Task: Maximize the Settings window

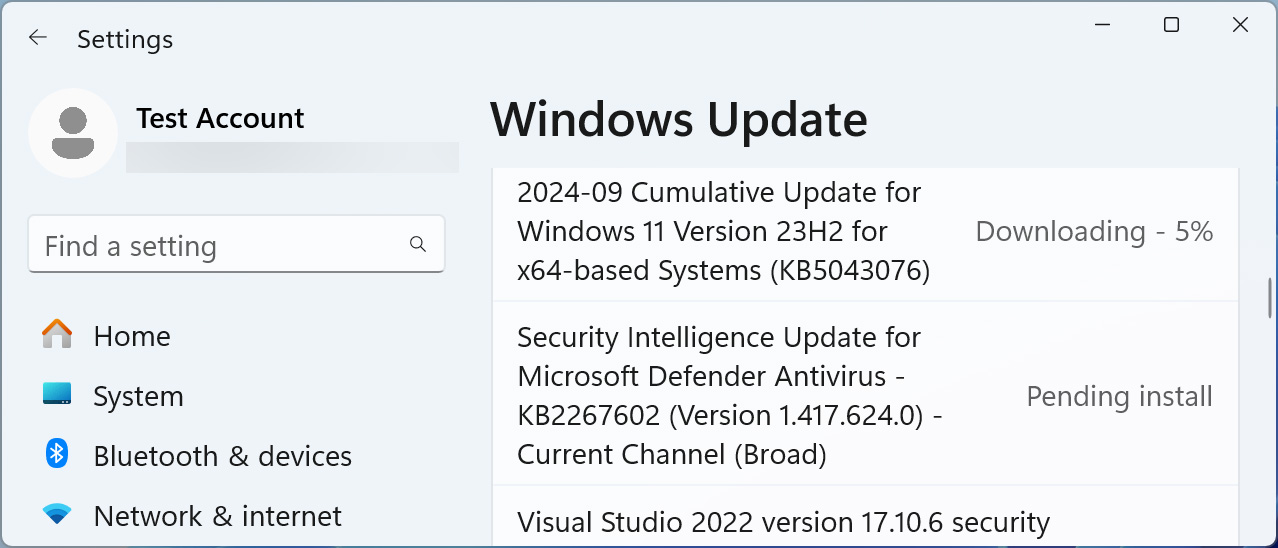Action: pos(1171,26)
